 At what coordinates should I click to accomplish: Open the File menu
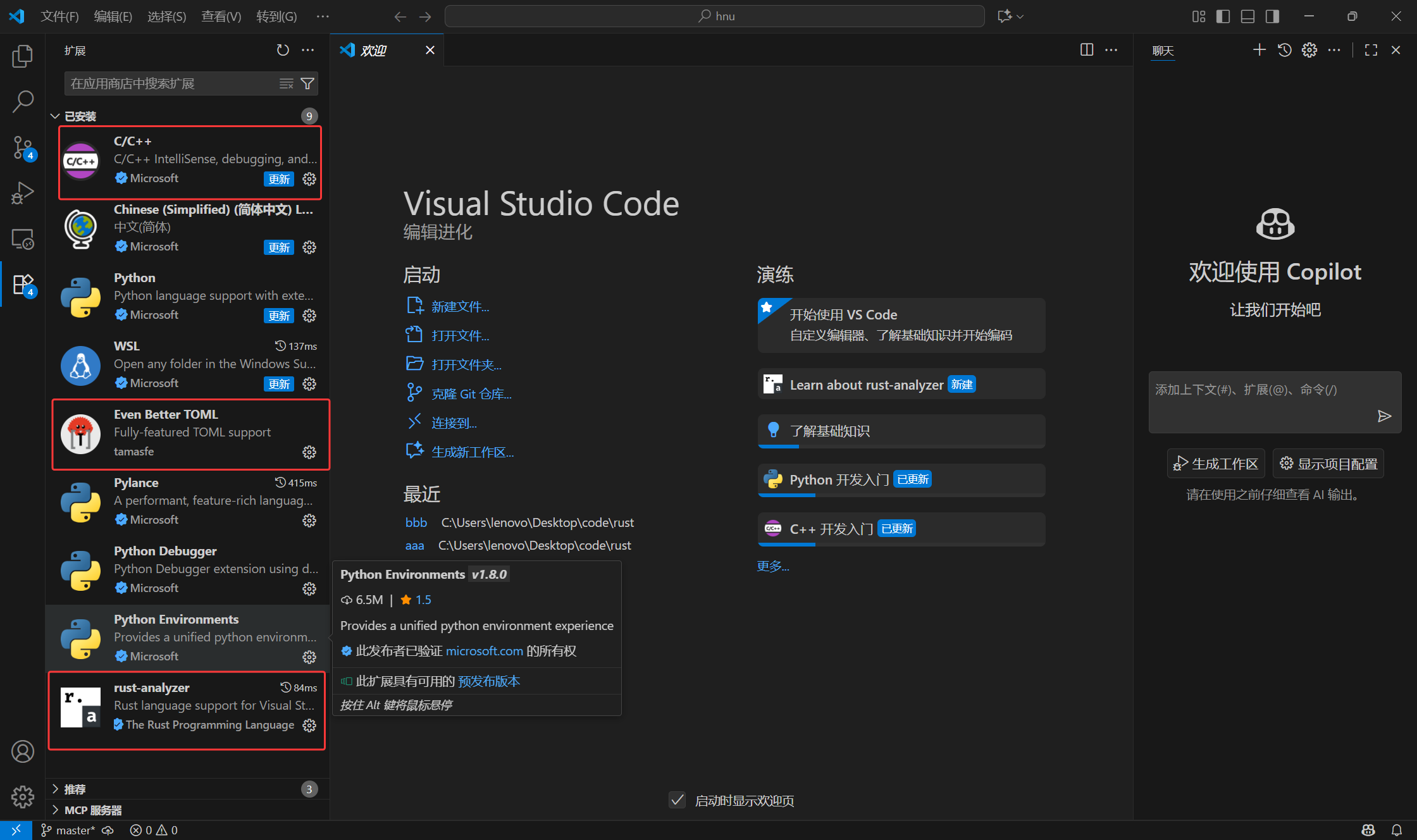coord(59,16)
